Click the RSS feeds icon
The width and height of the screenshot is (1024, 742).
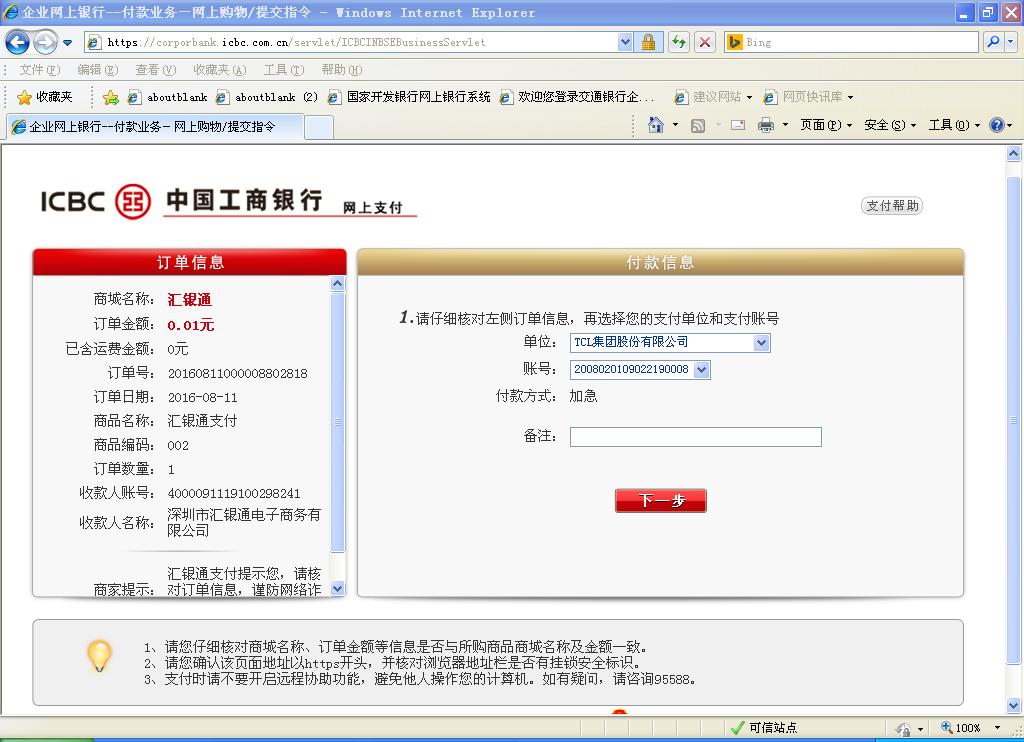(697, 125)
